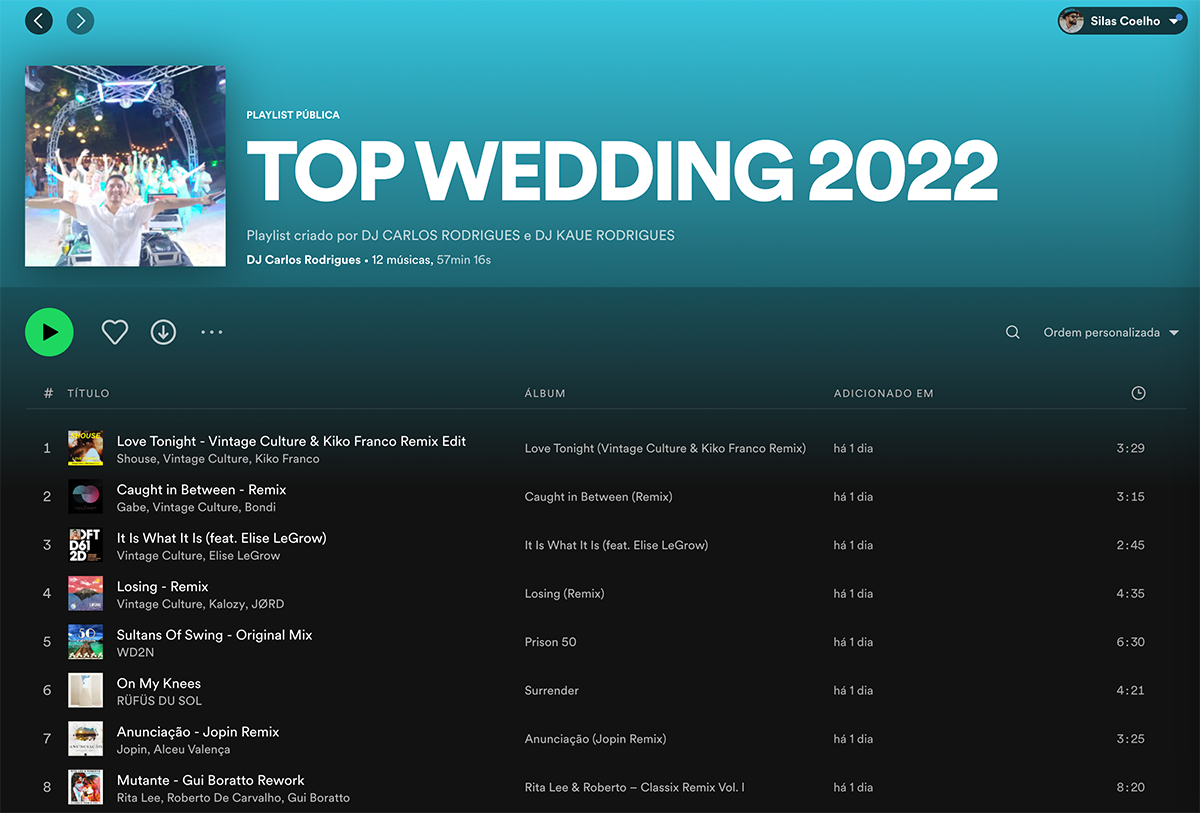Open the Surrender album link
This screenshot has width=1200, height=813.
pyautogui.click(x=551, y=691)
